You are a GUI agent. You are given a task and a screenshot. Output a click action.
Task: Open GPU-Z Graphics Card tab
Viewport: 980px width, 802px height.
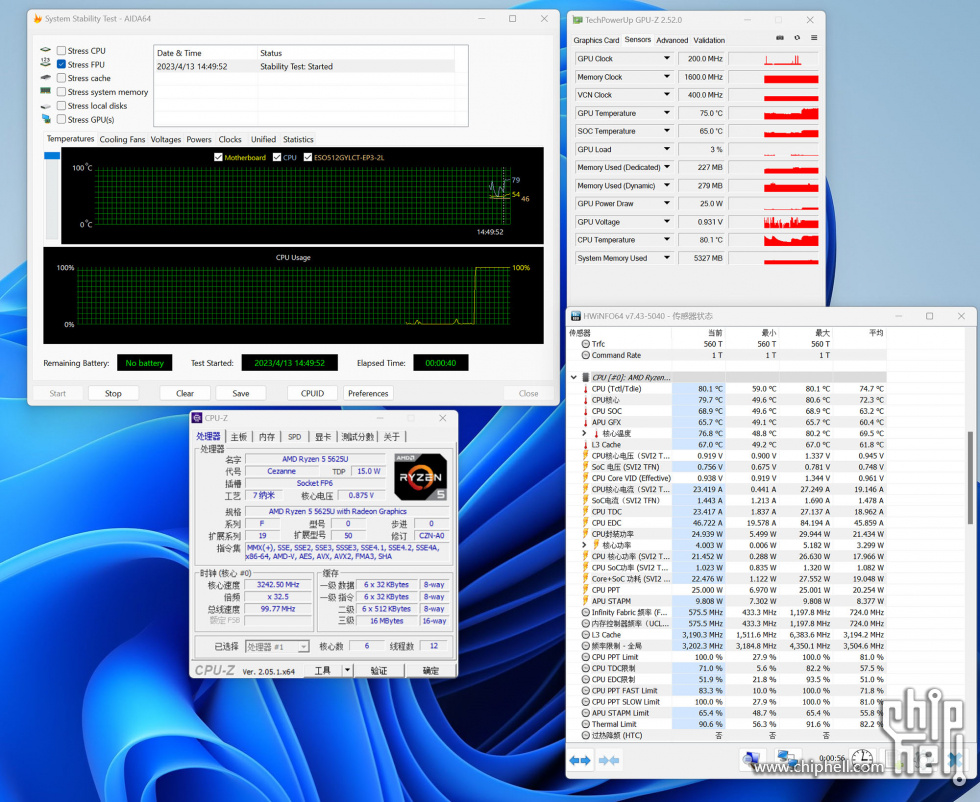click(x=596, y=40)
